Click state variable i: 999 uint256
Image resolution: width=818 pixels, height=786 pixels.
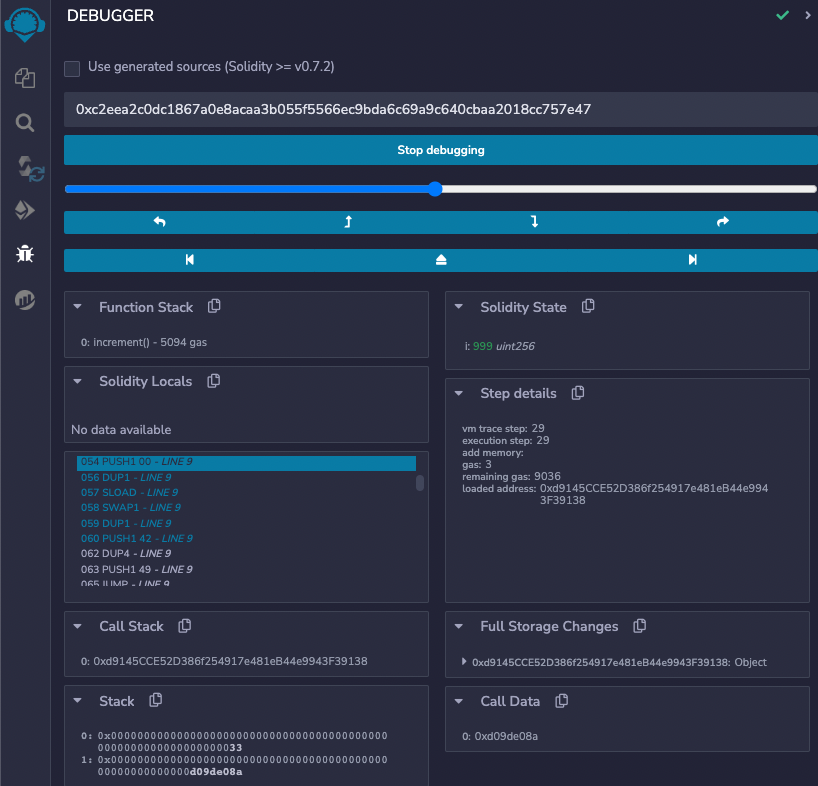(x=499, y=346)
